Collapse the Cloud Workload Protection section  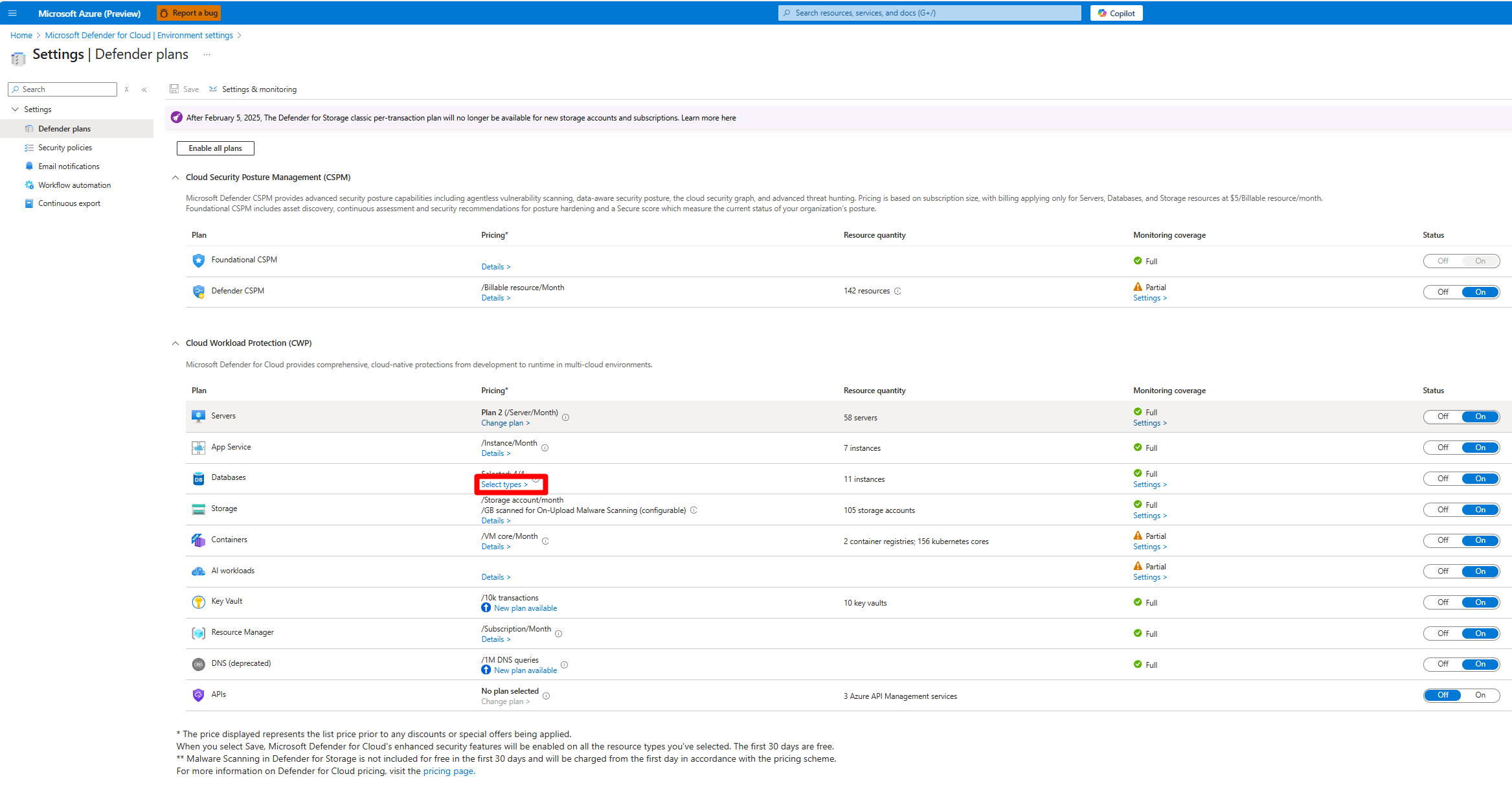coord(175,343)
